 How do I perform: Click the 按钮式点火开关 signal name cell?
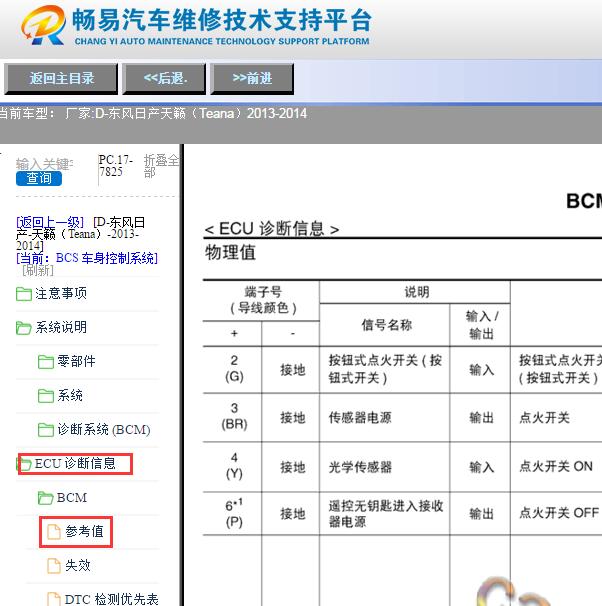(x=385, y=369)
